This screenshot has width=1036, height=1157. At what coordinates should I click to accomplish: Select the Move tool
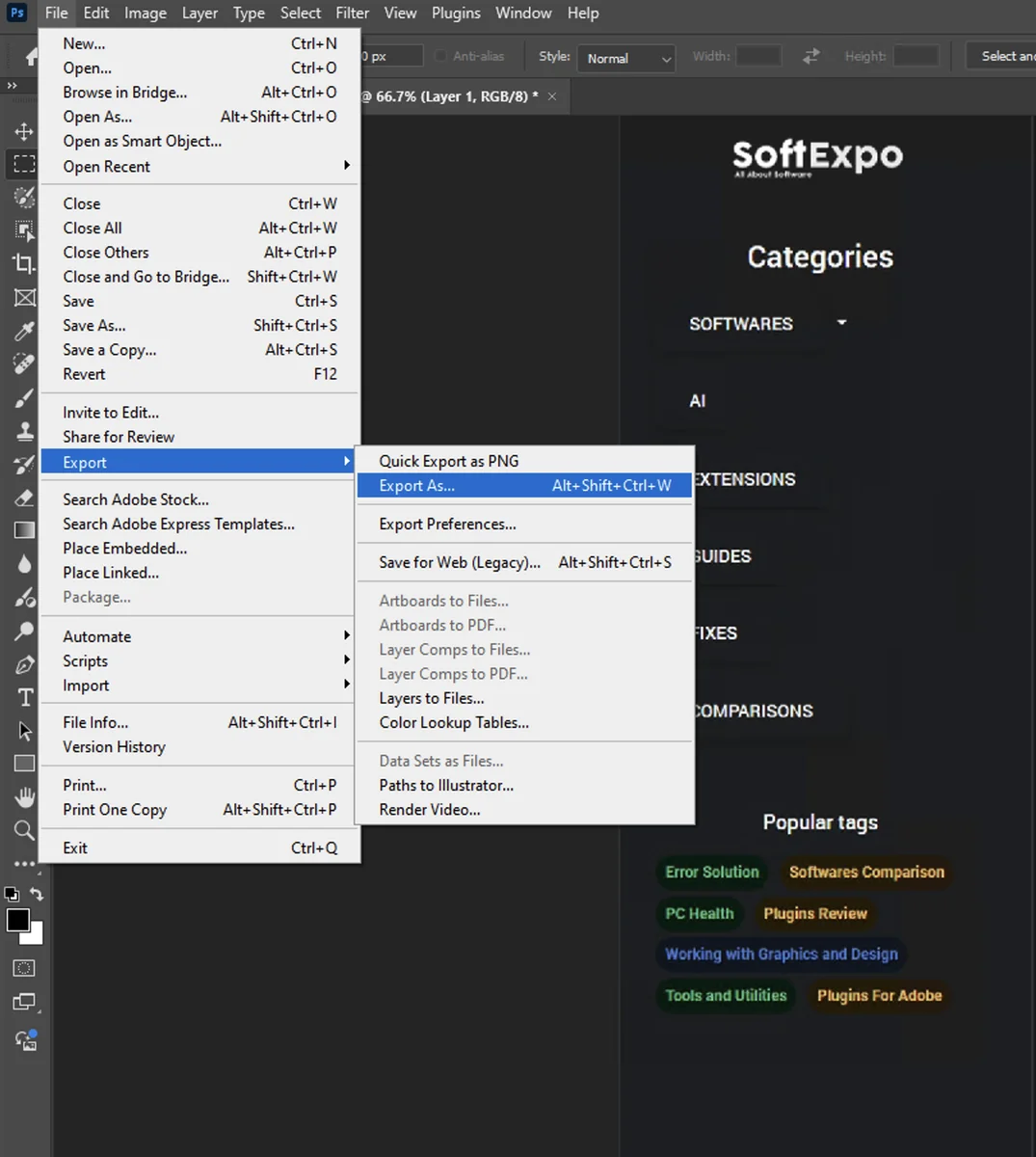23,131
